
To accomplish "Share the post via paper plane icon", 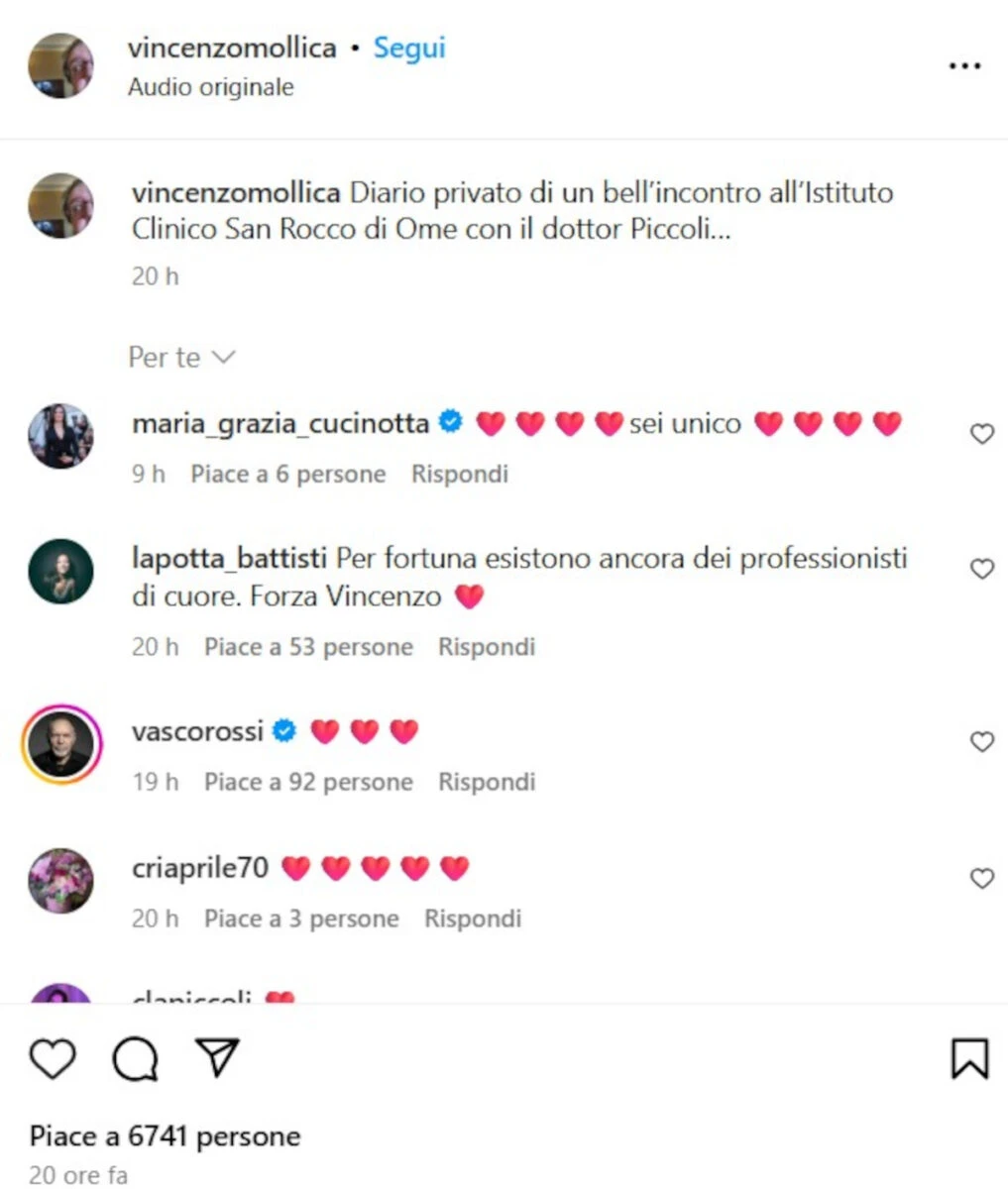I will [218, 1058].
